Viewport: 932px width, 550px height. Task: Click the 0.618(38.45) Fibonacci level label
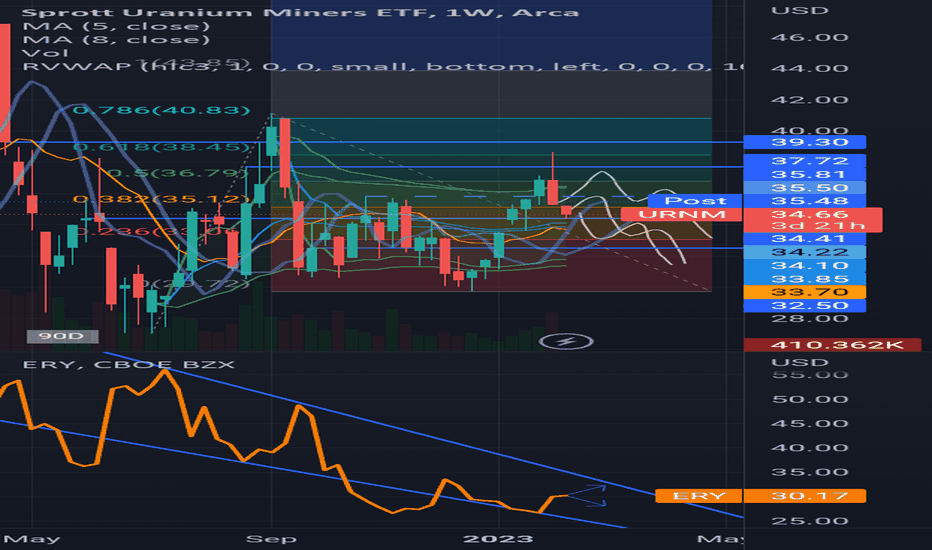(161, 147)
